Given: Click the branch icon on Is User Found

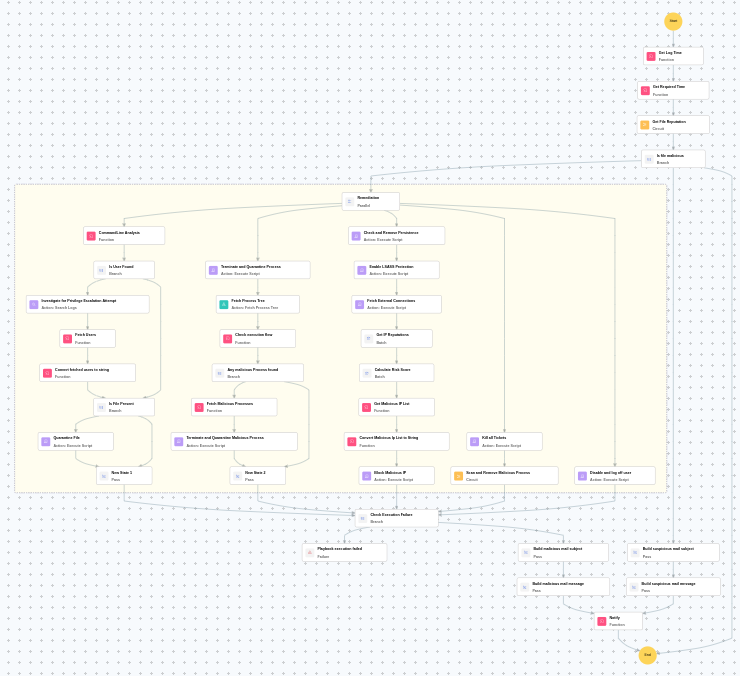Looking at the screenshot, I should click(x=101, y=270).
